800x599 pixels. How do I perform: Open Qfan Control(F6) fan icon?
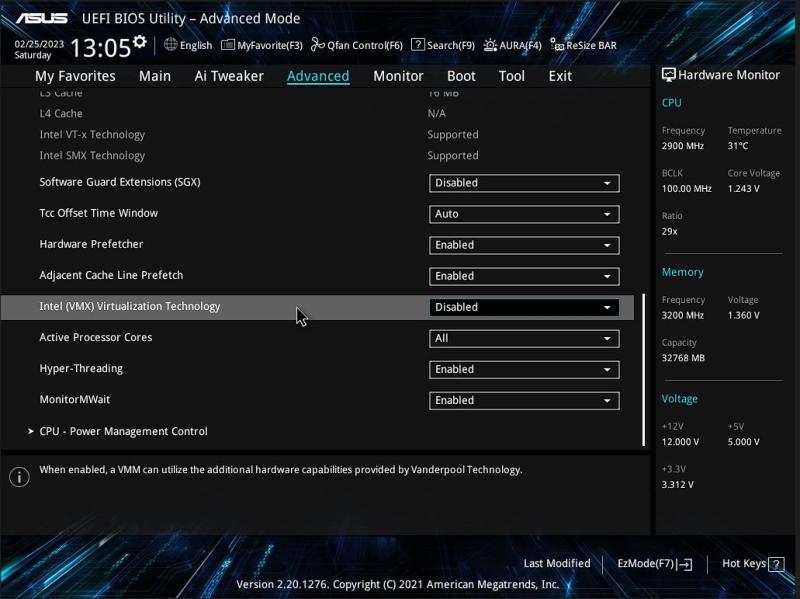click(x=318, y=45)
